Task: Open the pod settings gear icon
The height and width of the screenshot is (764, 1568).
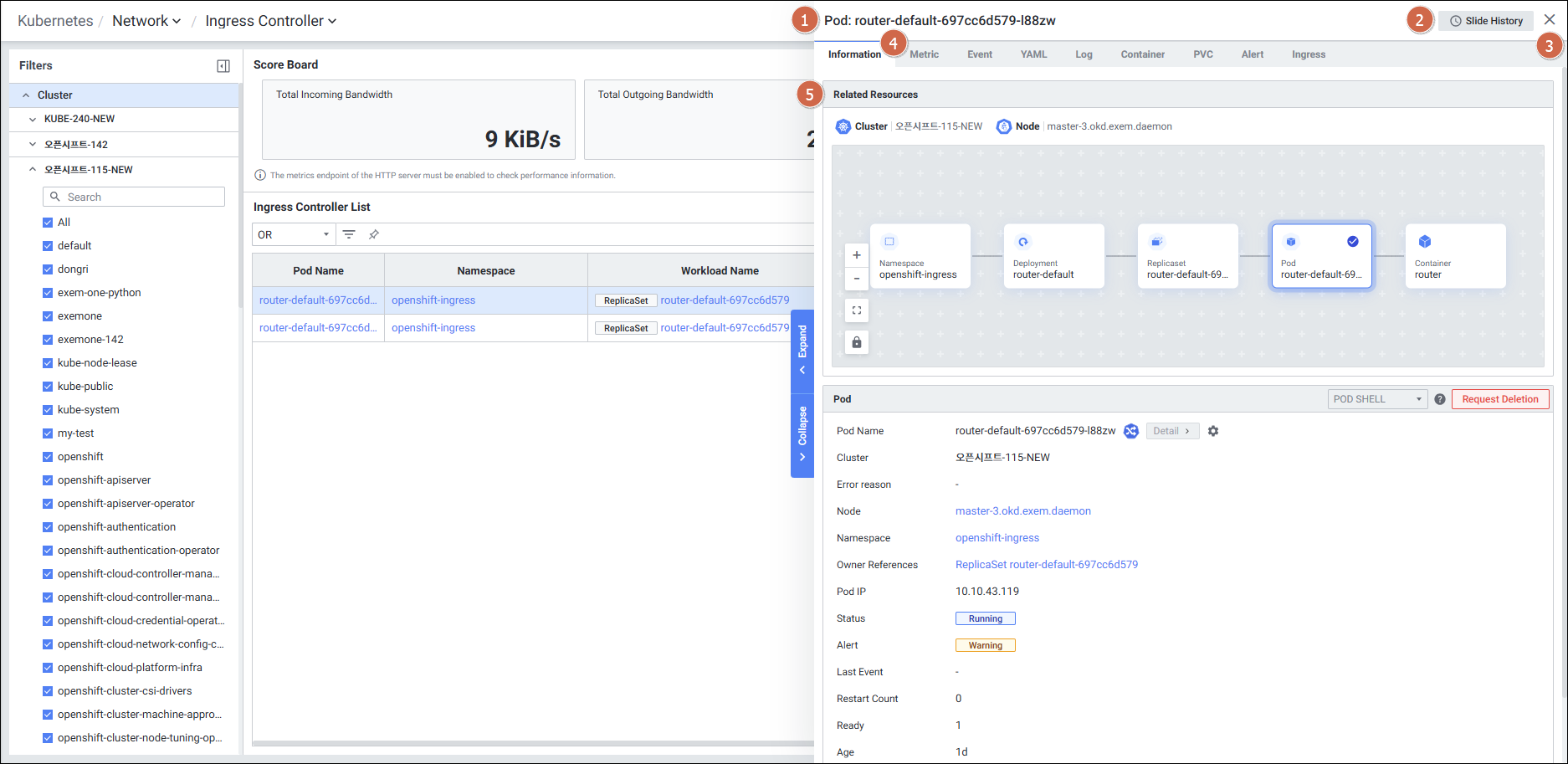Action: 1213,431
